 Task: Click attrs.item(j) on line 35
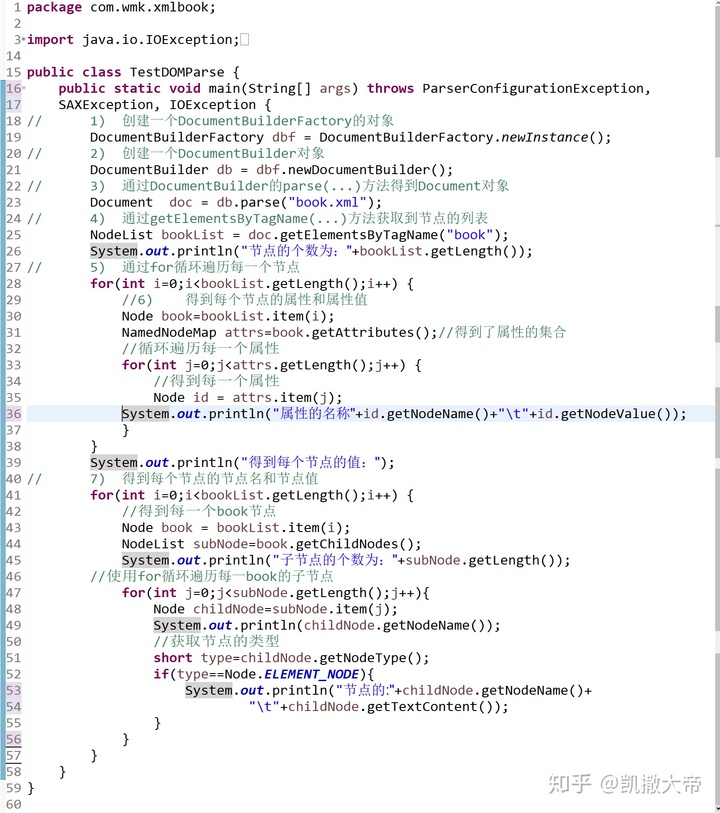coord(284,398)
